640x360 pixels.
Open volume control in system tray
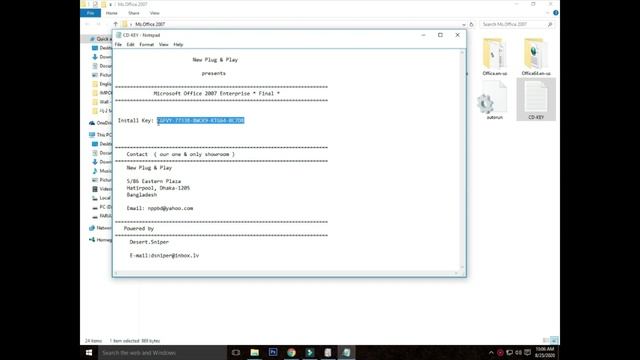518,353
